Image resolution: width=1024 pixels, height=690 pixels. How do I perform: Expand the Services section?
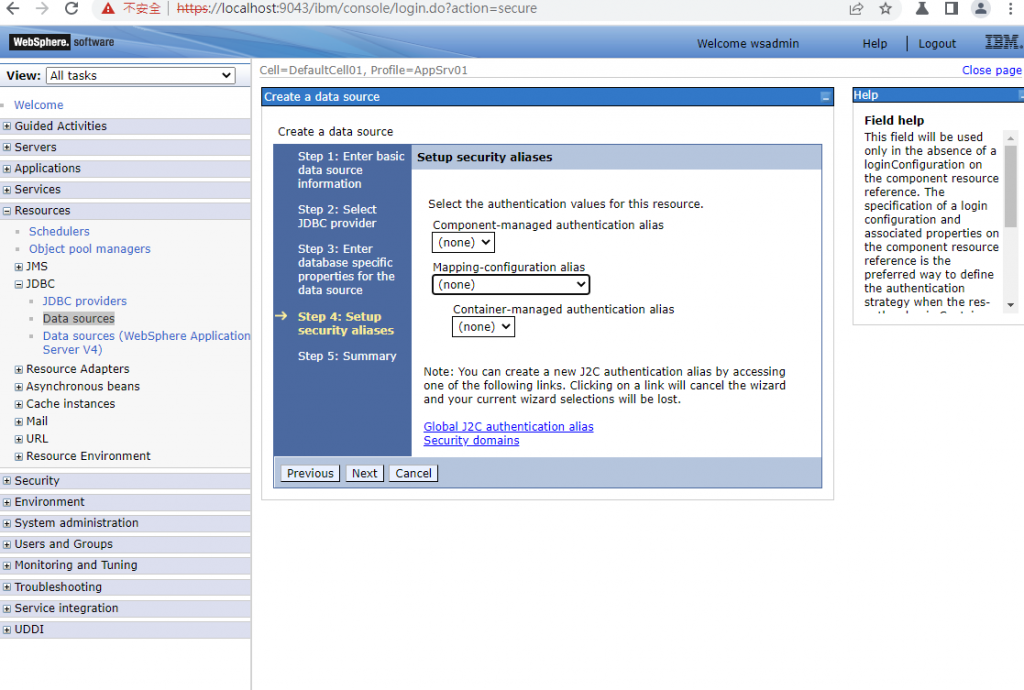pos(7,190)
